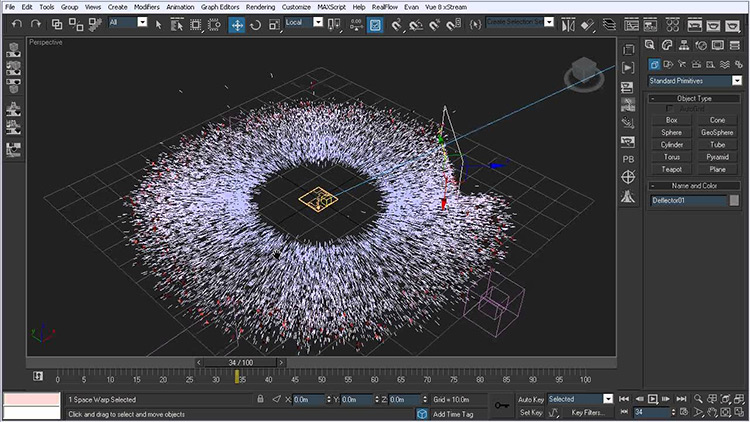Viewport: 750px width, 422px height.
Task: Click the Set Key button
Action: [530, 412]
